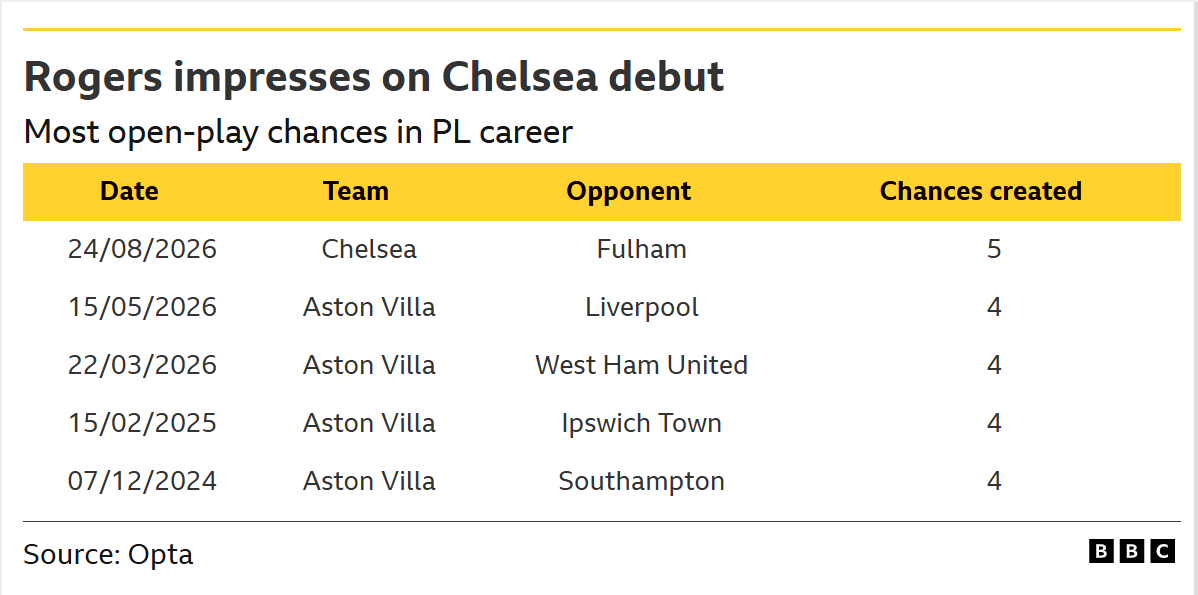The width and height of the screenshot is (1198, 595).
Task: Click the Southampton opponent cell
Action: pos(641,481)
